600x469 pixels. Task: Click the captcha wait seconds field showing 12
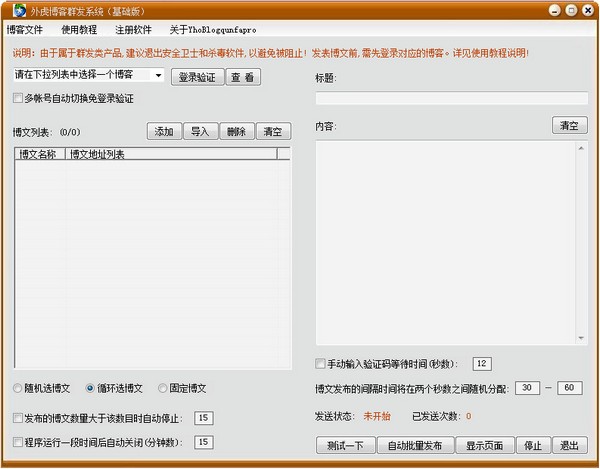point(482,363)
